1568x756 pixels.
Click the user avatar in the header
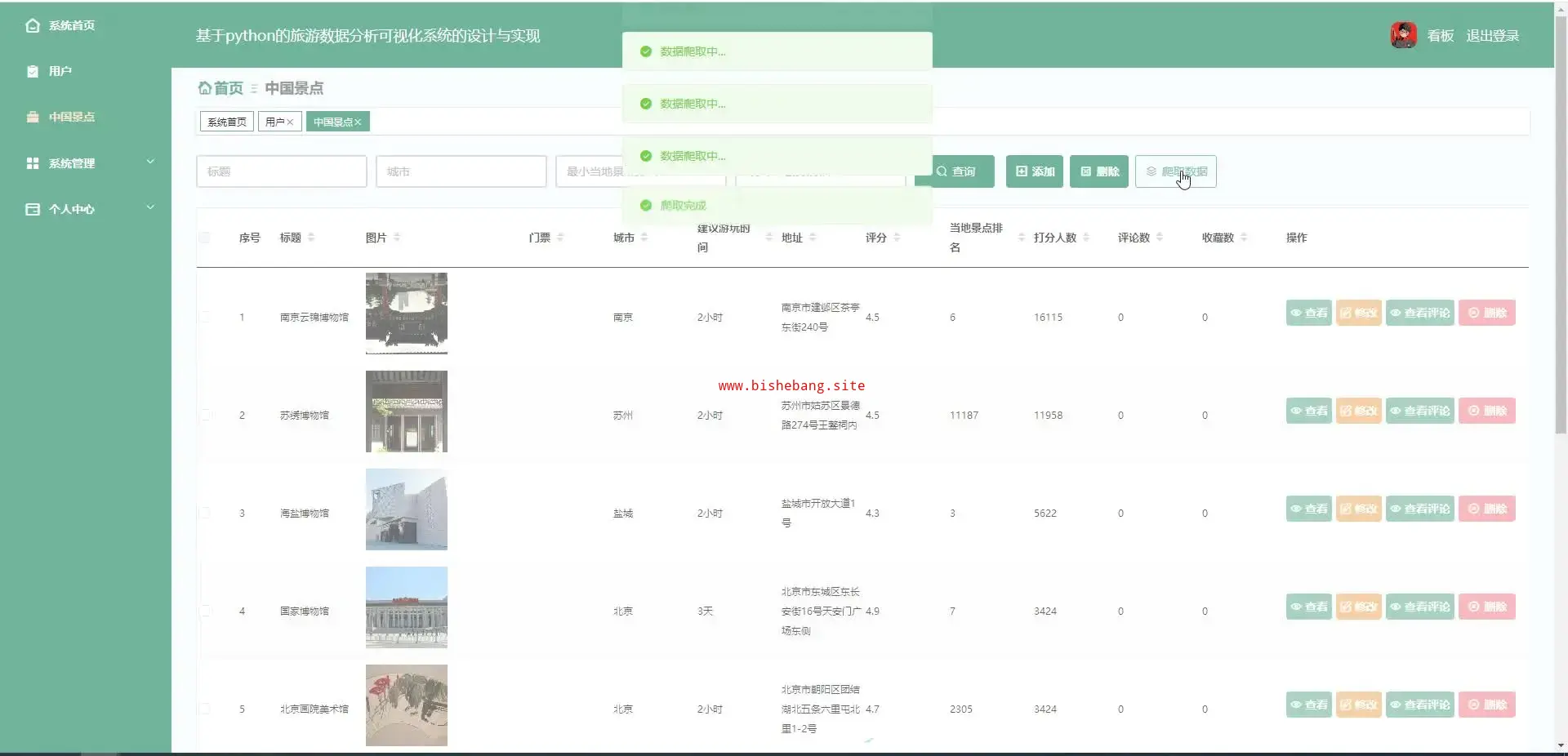click(1403, 35)
